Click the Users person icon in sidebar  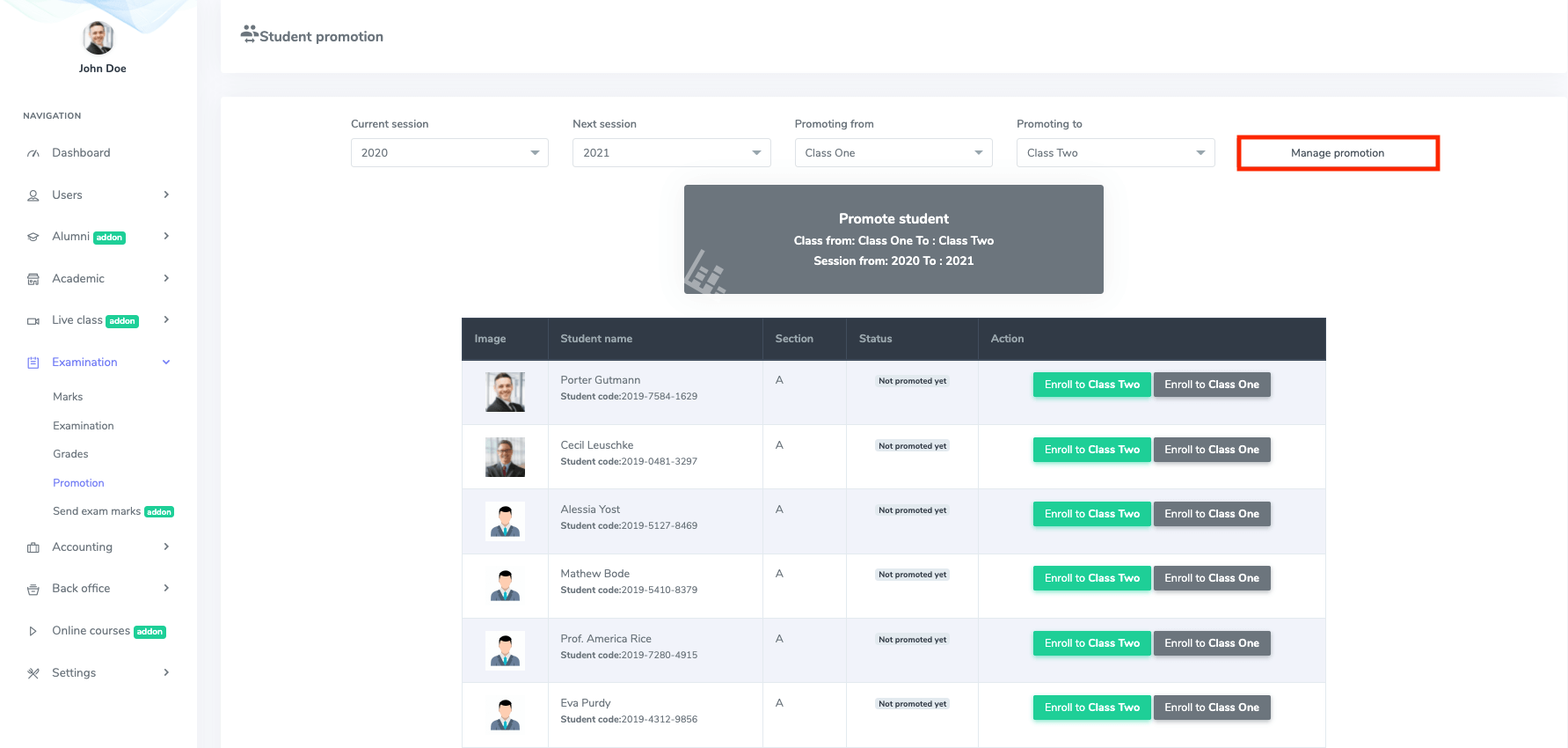pyautogui.click(x=33, y=195)
